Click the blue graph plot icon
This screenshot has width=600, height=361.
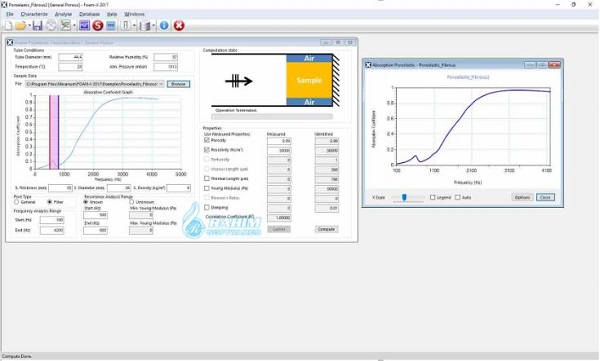(84, 26)
